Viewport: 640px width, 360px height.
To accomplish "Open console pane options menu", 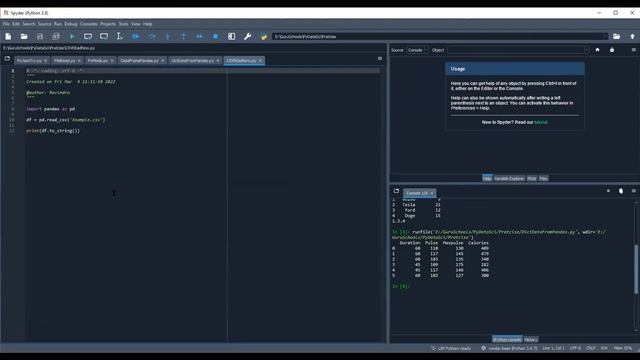I will (633, 191).
